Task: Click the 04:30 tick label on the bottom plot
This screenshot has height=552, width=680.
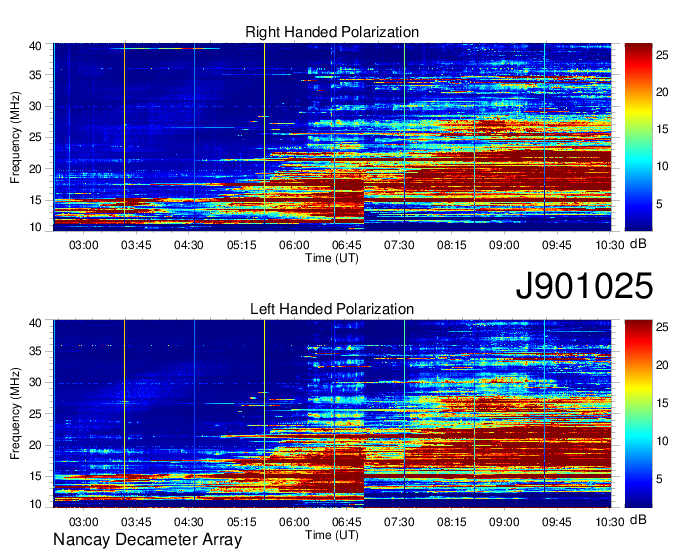Action: 189,522
